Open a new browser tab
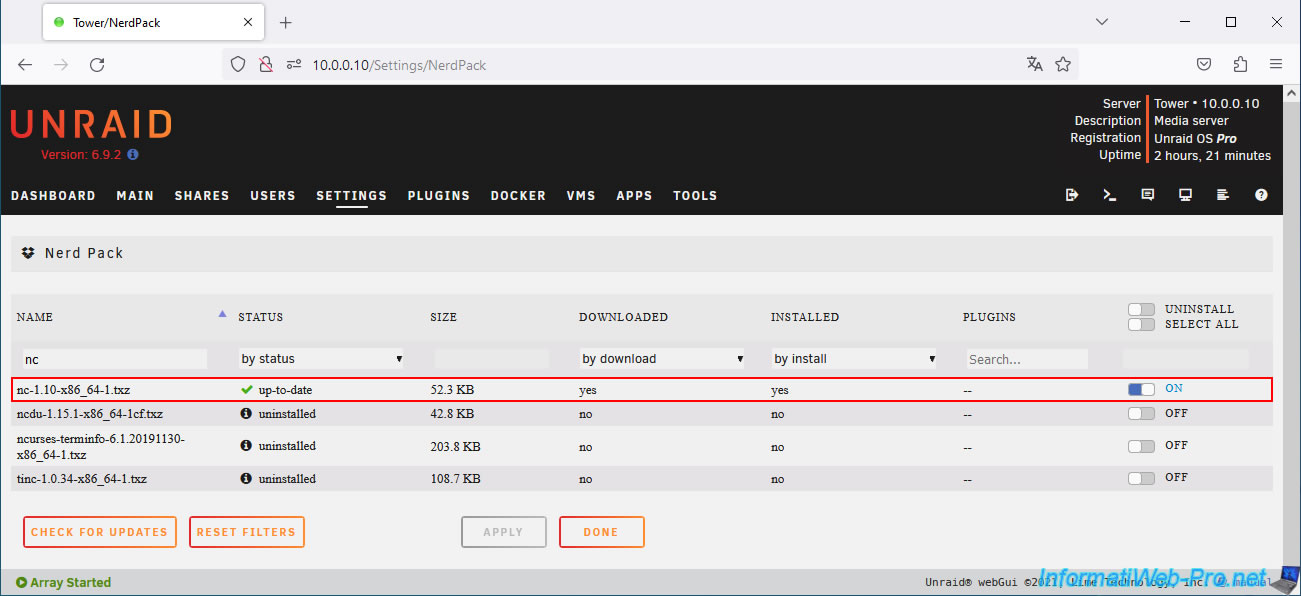 pyautogui.click(x=285, y=22)
